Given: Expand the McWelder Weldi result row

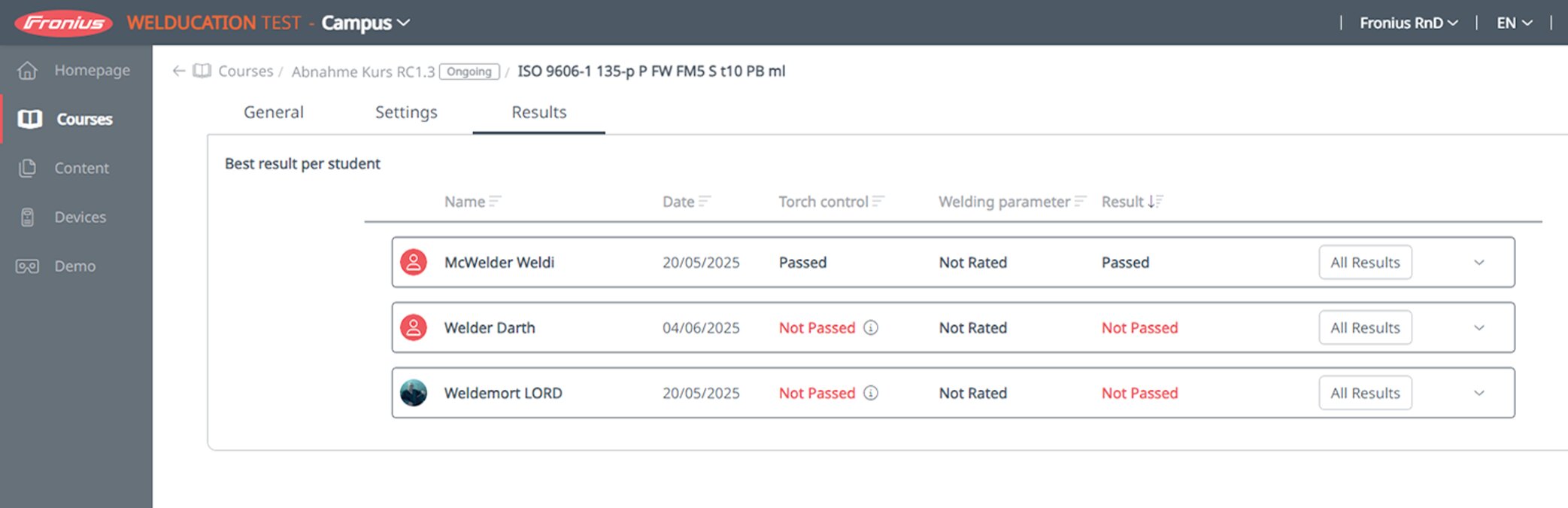Looking at the screenshot, I should [1479, 263].
